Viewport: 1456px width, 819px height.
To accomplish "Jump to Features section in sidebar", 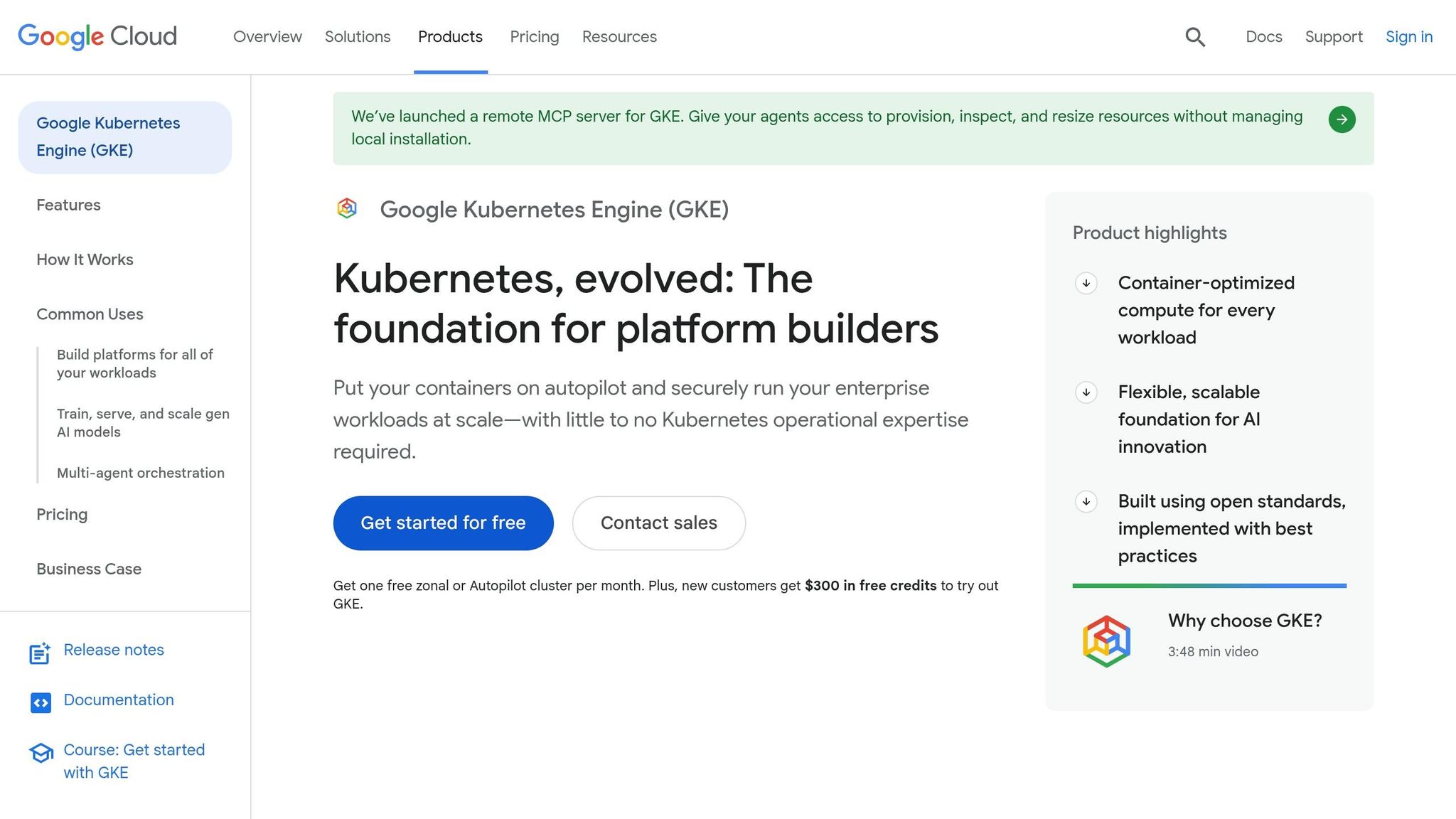I will pos(68,205).
